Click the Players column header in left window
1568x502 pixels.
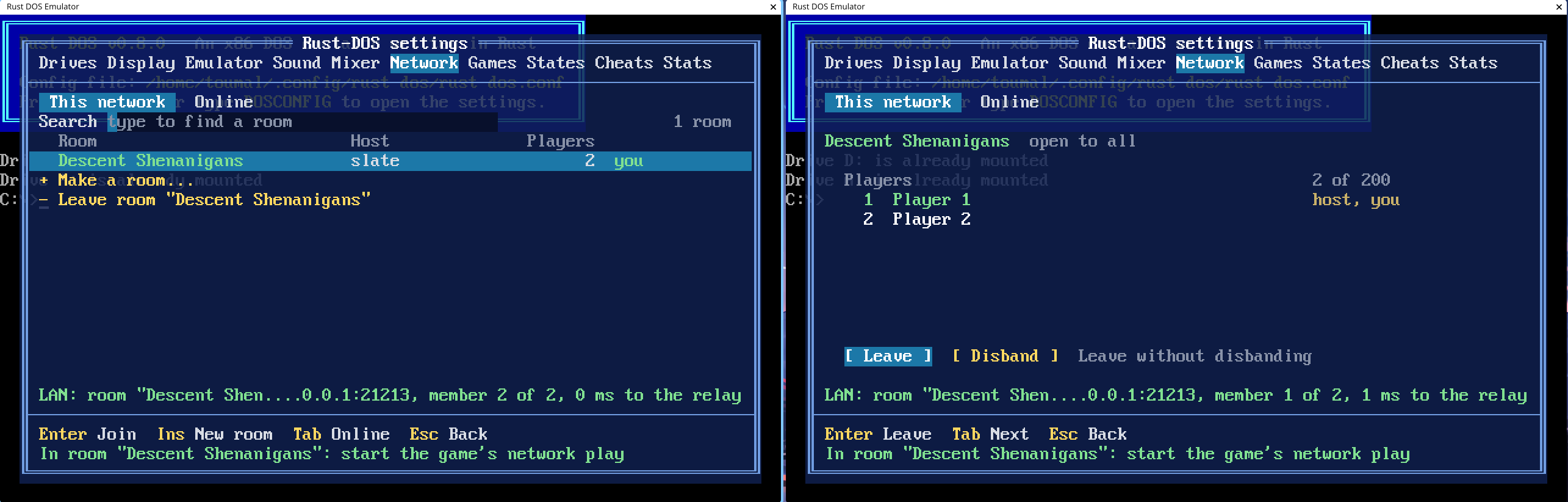pos(561,141)
